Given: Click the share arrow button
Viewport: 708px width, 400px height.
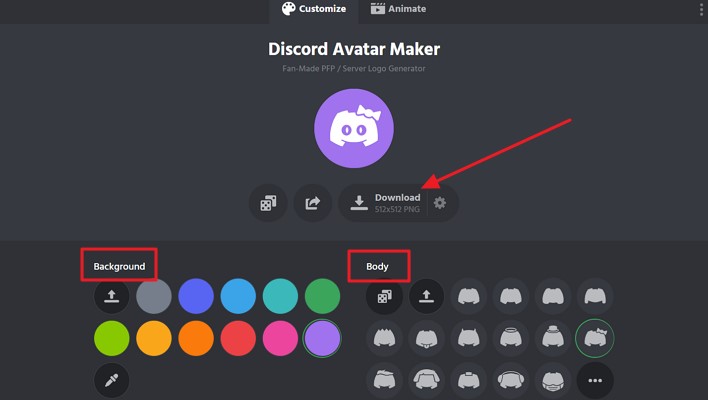Looking at the screenshot, I should click(312, 203).
